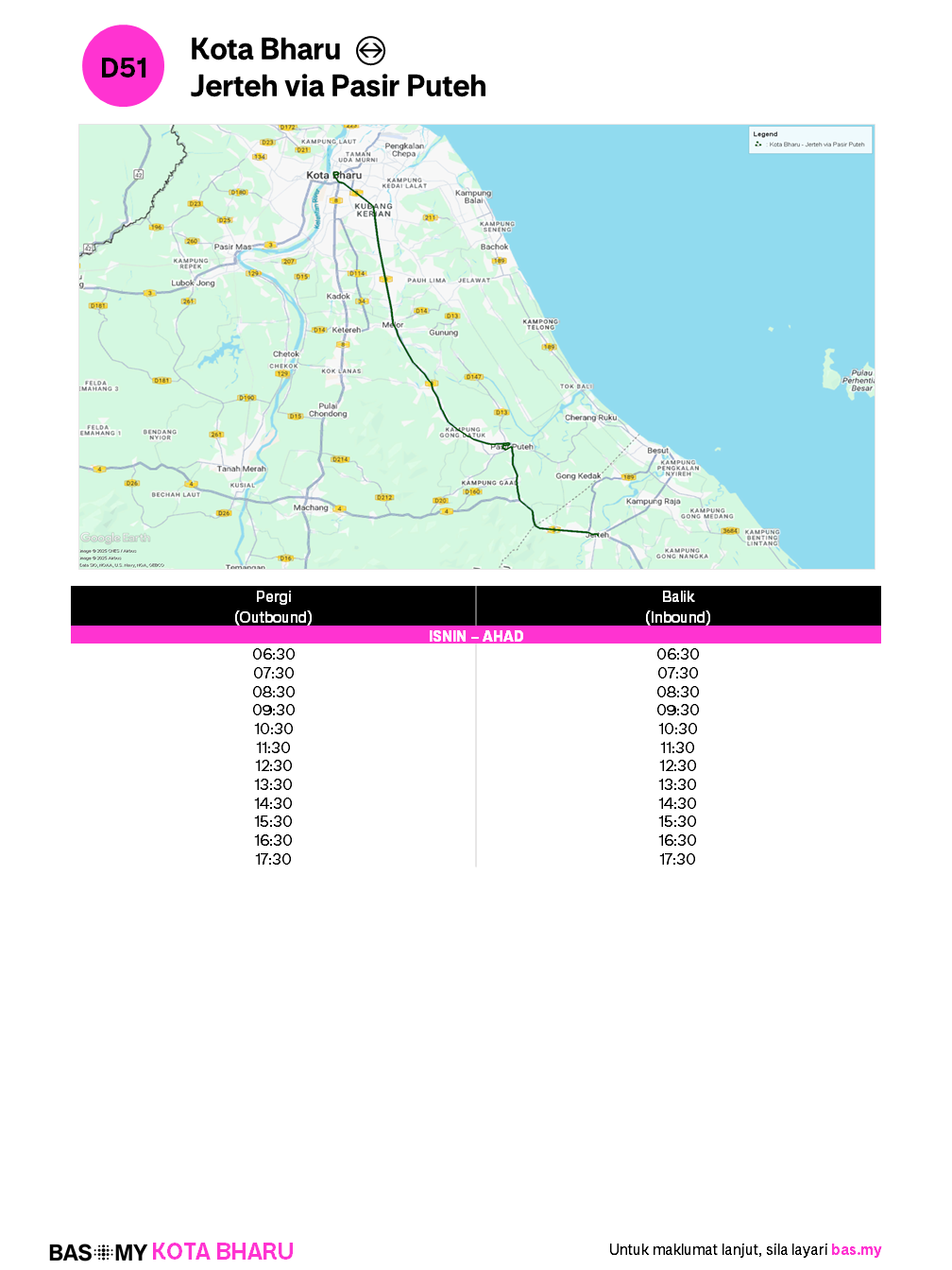Image resolution: width=952 pixels, height=1270 pixels.
Task: Open the bas.my link in the footer
Action: (856, 1249)
